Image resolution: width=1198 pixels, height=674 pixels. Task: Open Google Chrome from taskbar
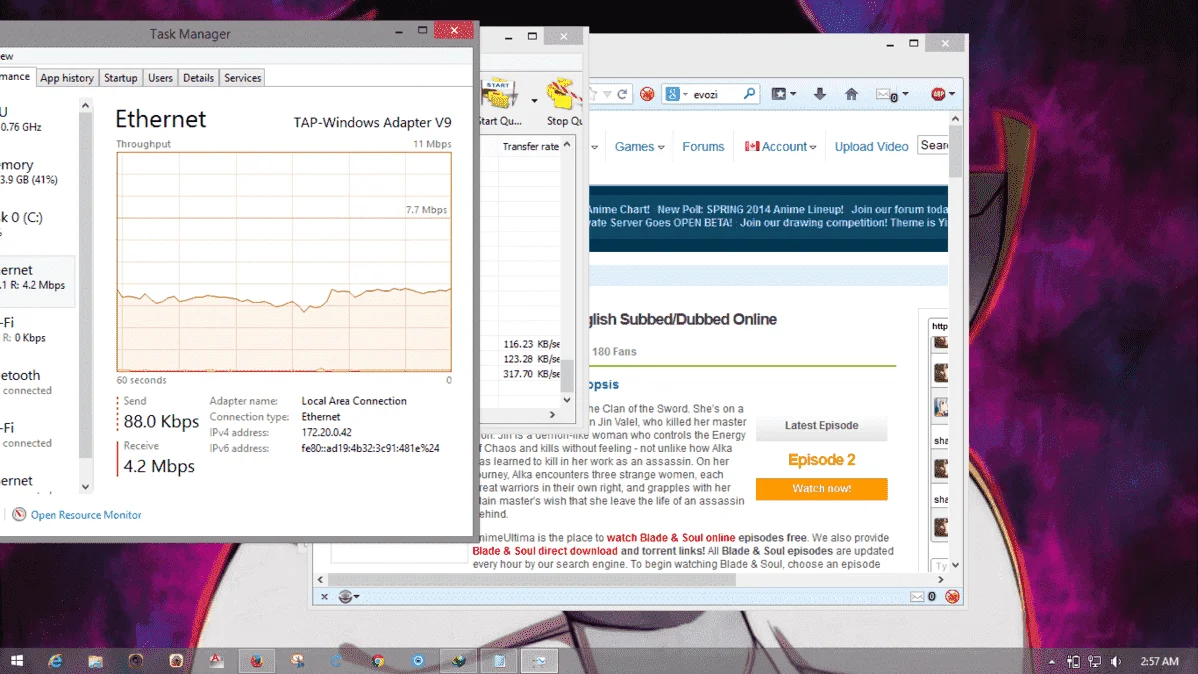pos(378,661)
